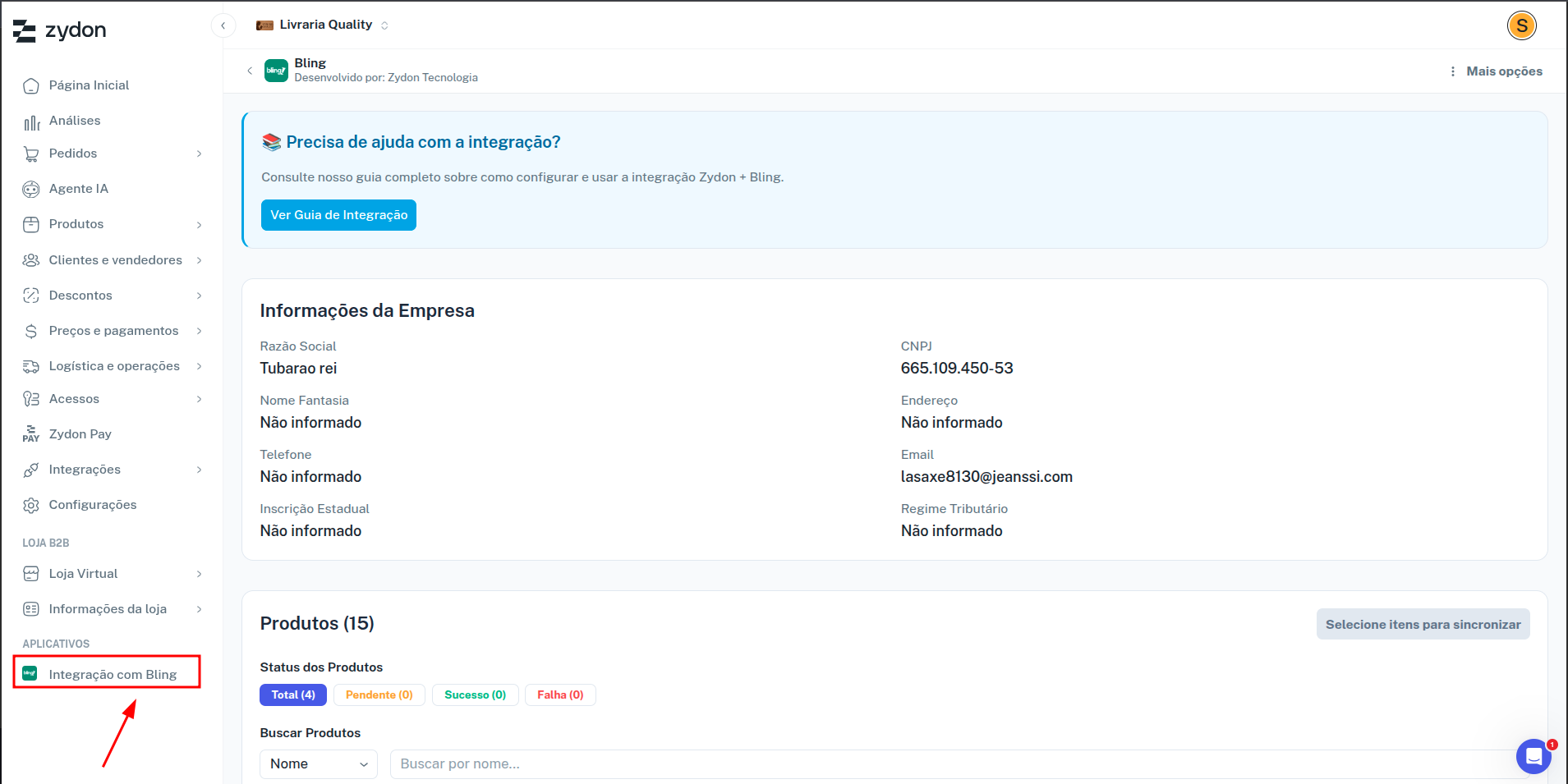The width and height of the screenshot is (1568, 784).
Task: Click the Livraria Quality store thumbnail
Action: (x=264, y=25)
